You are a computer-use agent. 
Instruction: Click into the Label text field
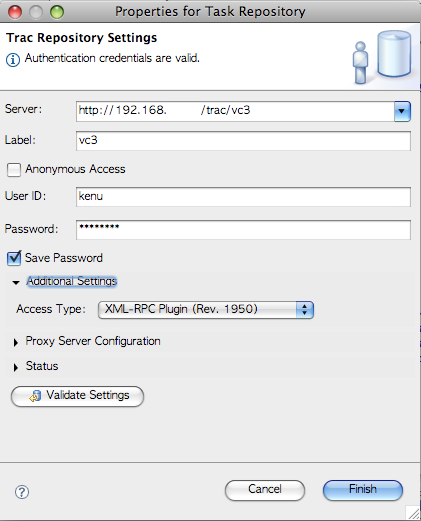[243, 141]
